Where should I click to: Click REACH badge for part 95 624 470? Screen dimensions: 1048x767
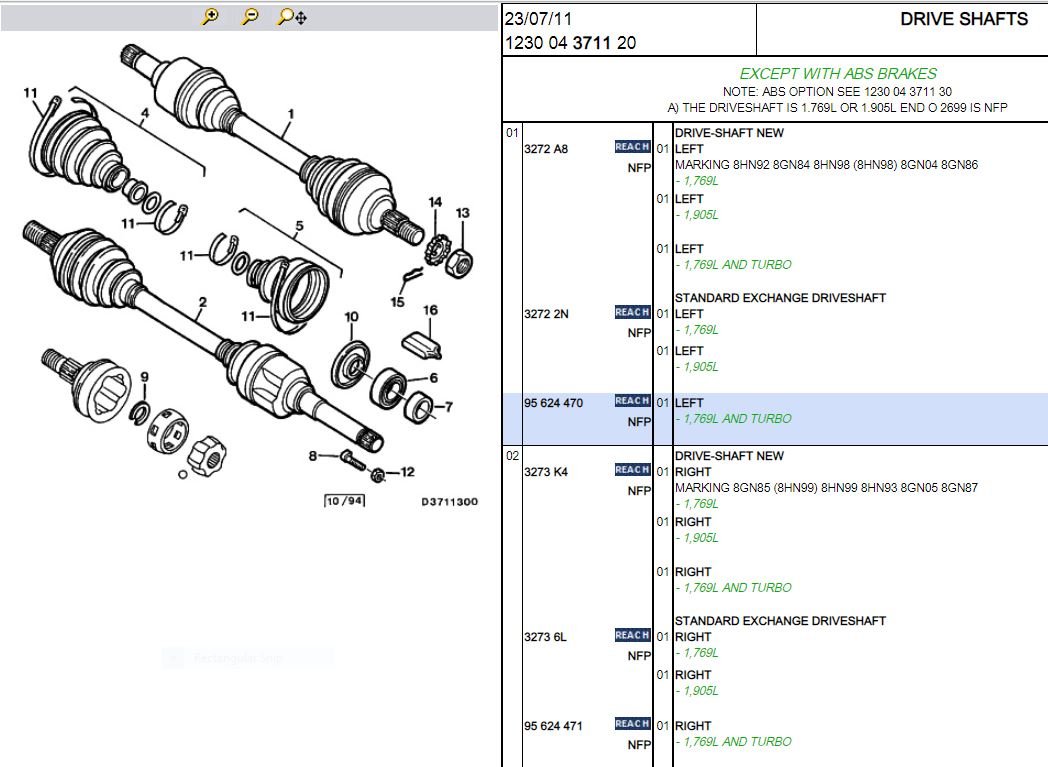[632, 401]
